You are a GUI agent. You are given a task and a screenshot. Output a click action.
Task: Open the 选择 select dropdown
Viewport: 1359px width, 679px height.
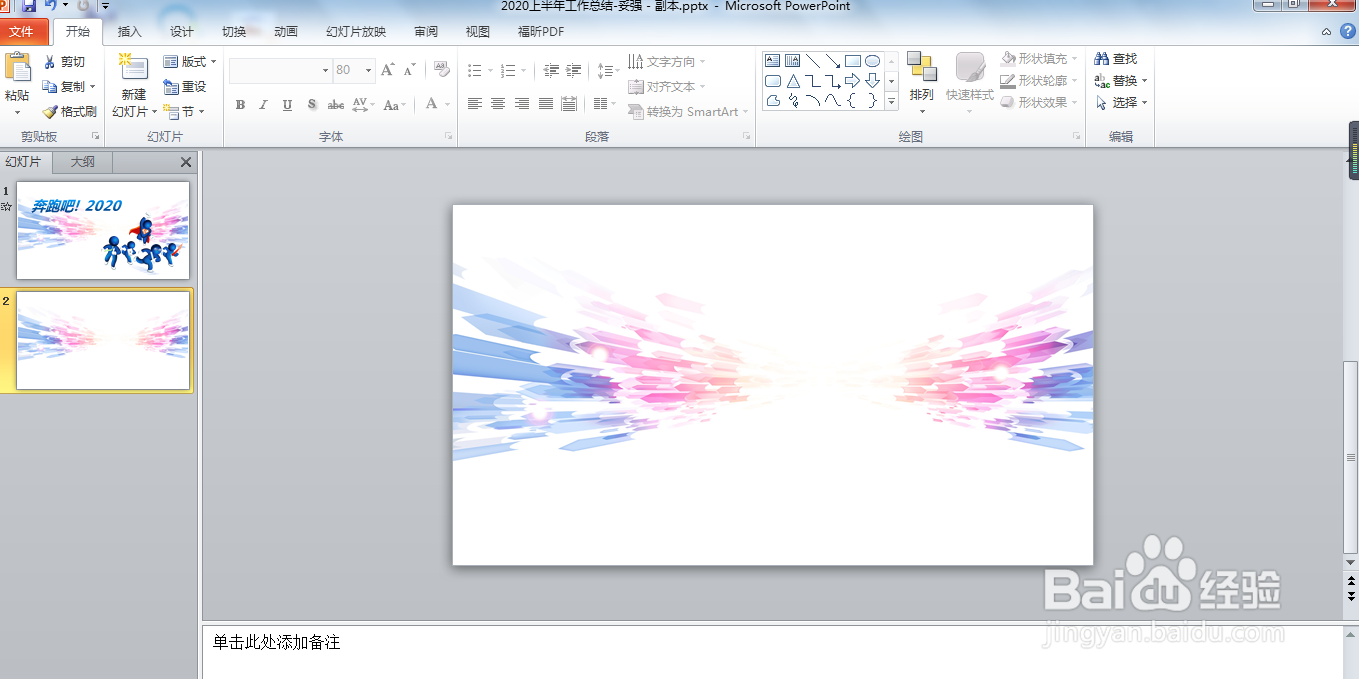click(1121, 102)
